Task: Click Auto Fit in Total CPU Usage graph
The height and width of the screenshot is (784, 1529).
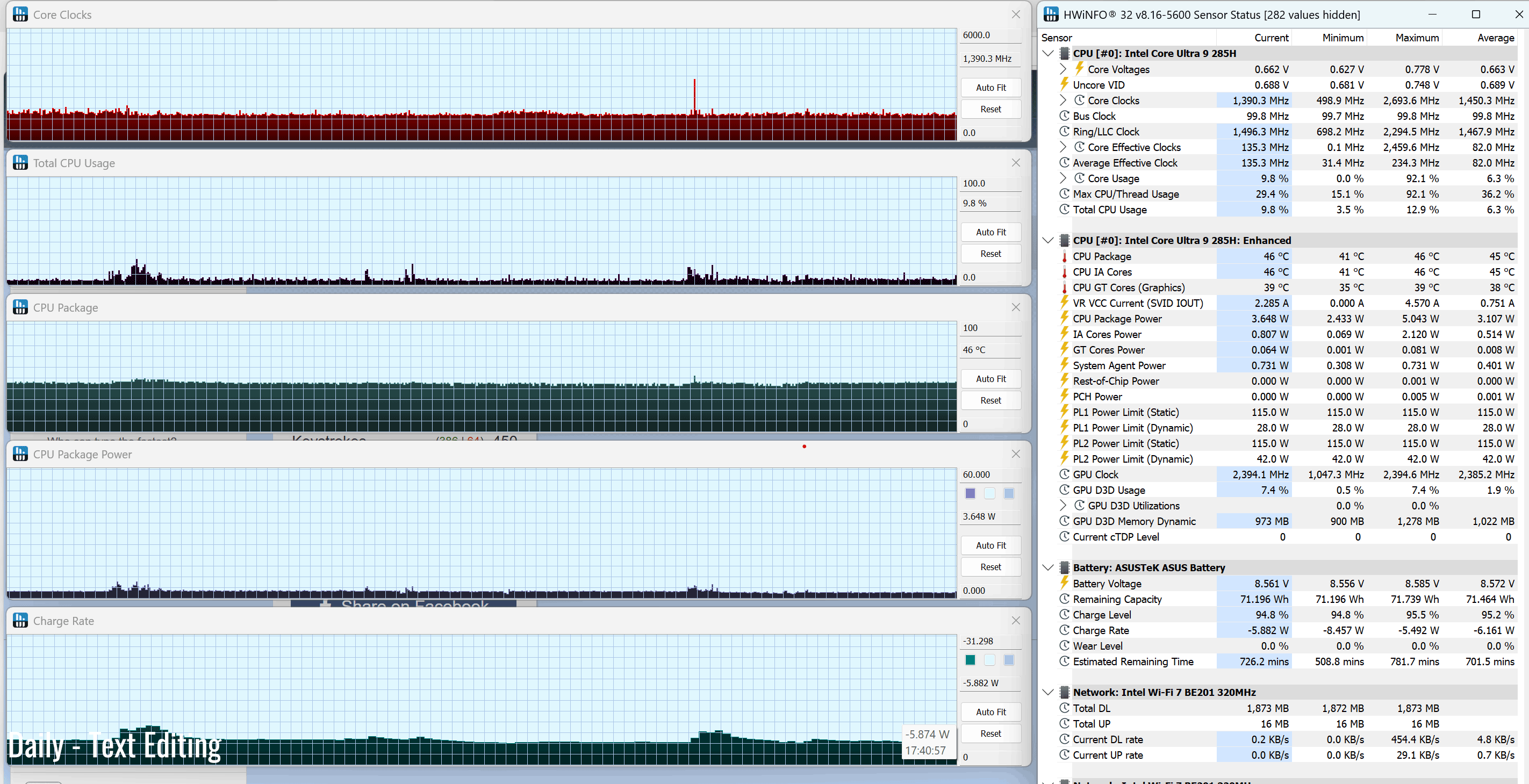Action: pyautogui.click(x=990, y=232)
